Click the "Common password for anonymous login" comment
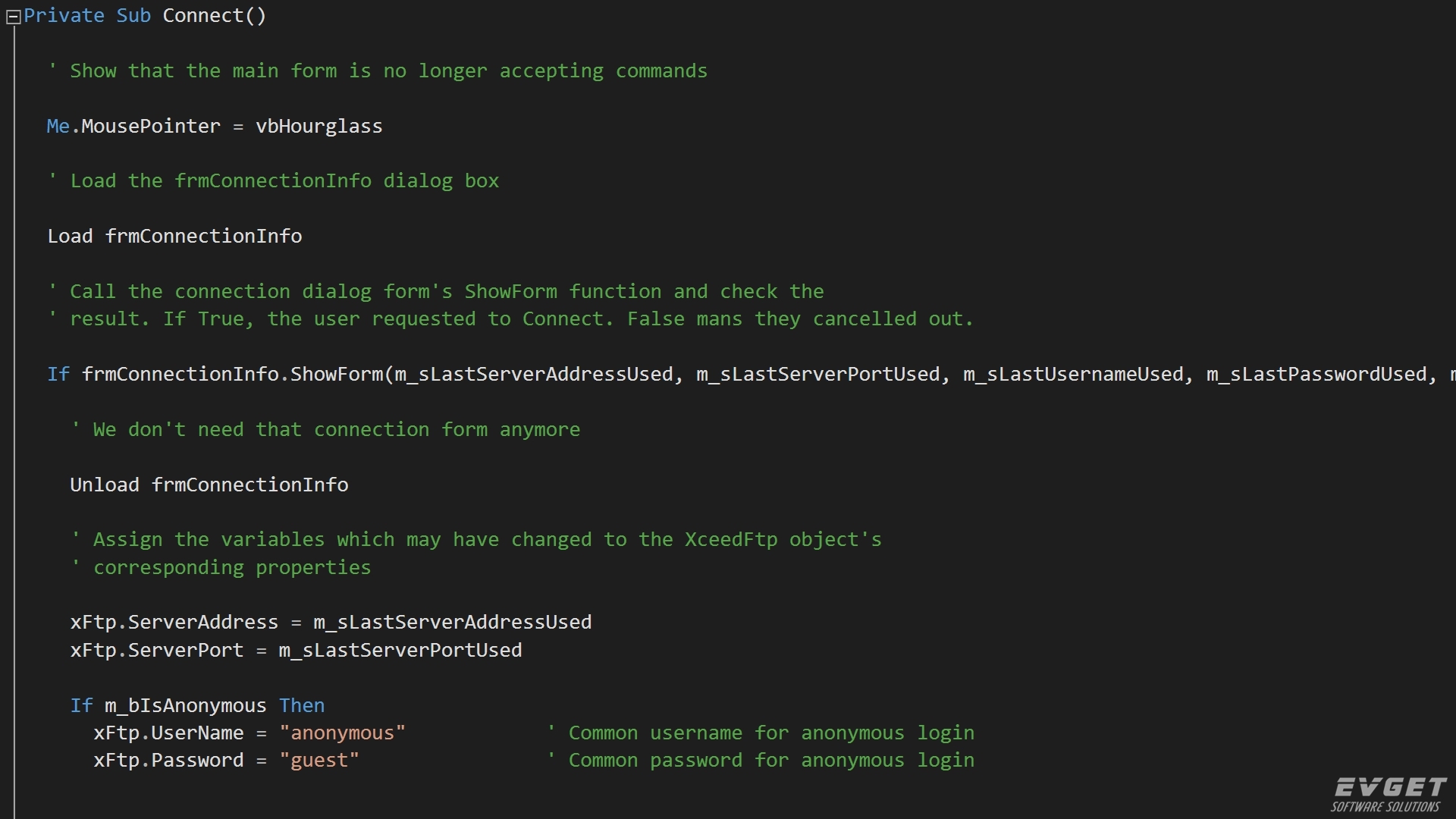The height and width of the screenshot is (819, 1456). 761,760
